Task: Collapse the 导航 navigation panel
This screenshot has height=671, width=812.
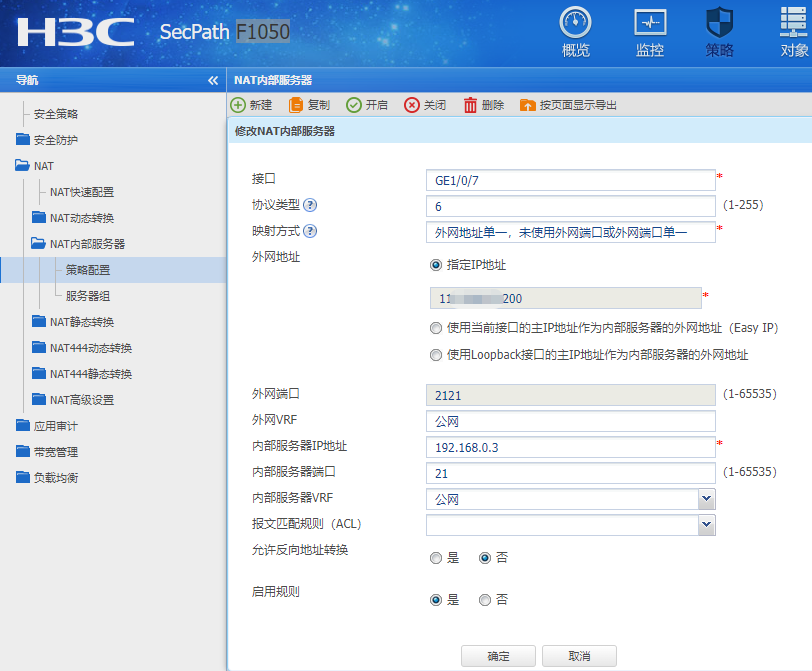Action: click(213, 80)
